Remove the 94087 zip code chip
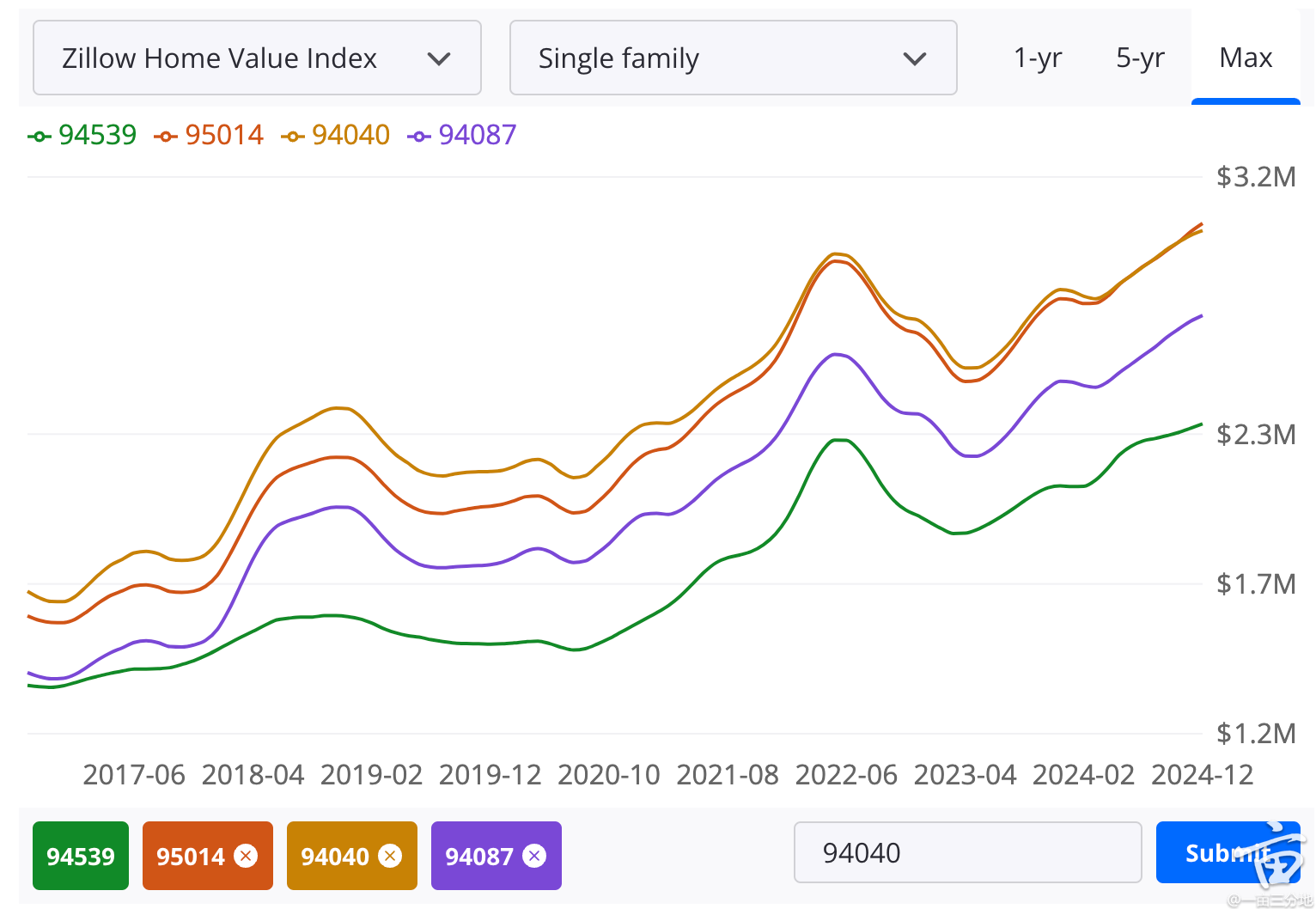 [534, 856]
